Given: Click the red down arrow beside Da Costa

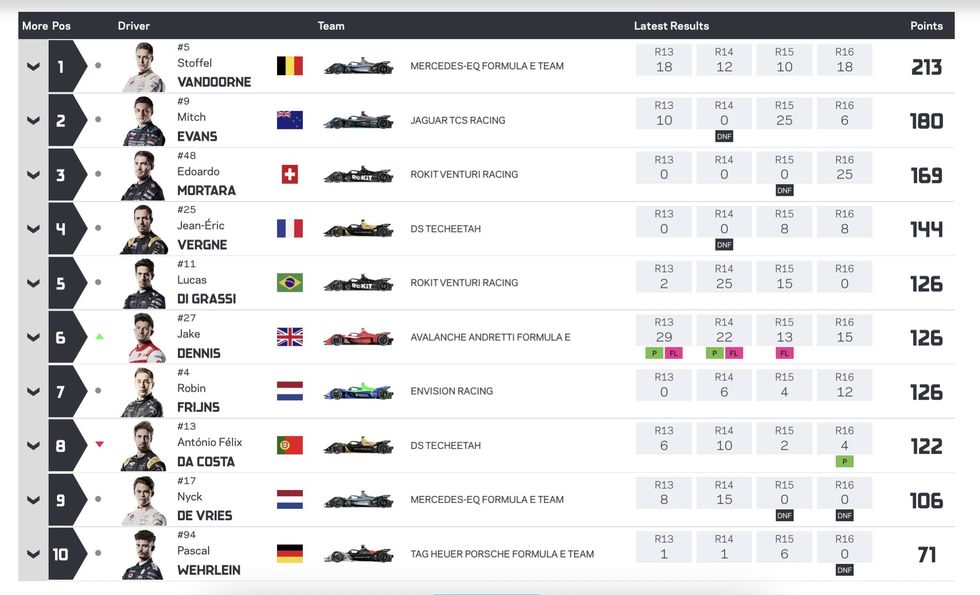Looking at the screenshot, I should point(99,445).
